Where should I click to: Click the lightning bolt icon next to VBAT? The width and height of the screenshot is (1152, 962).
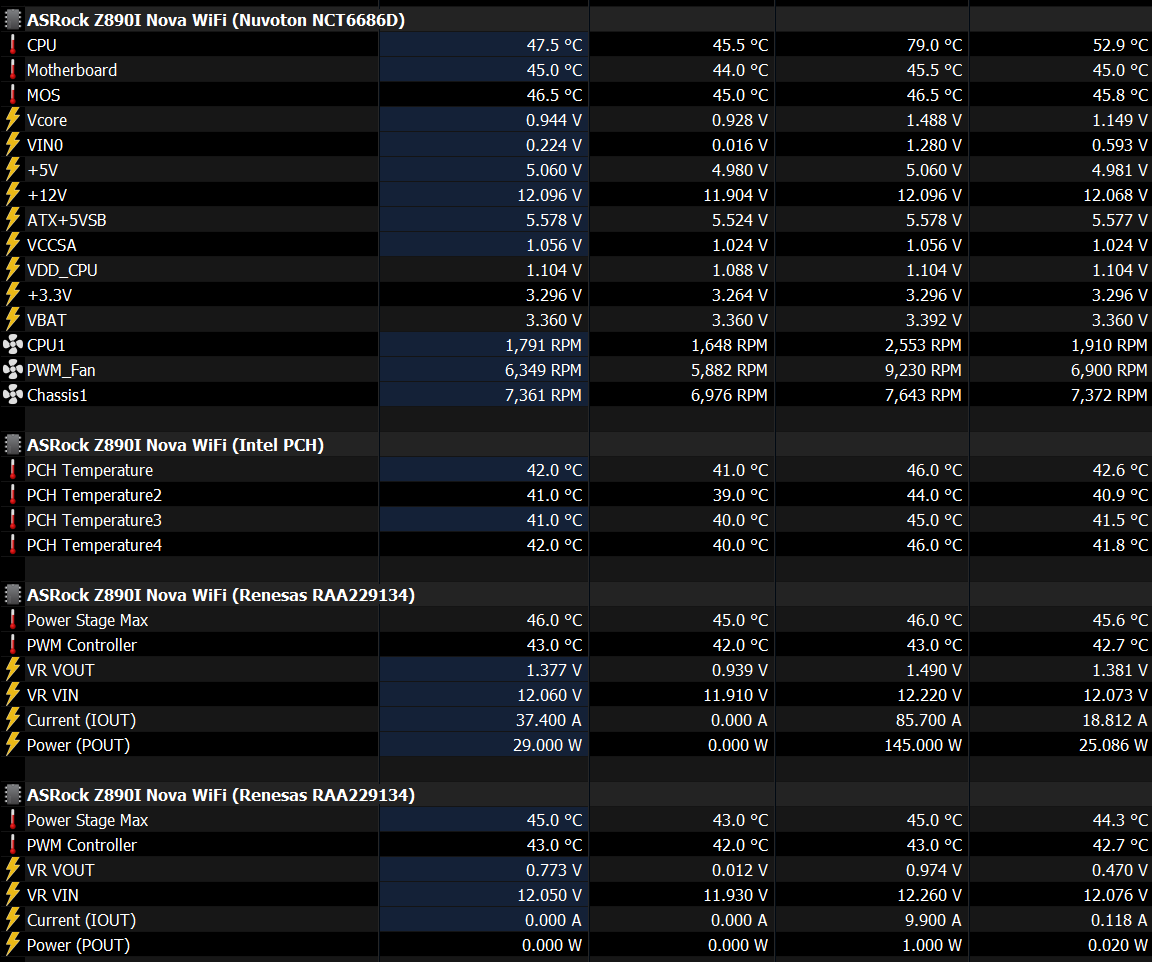pos(12,320)
